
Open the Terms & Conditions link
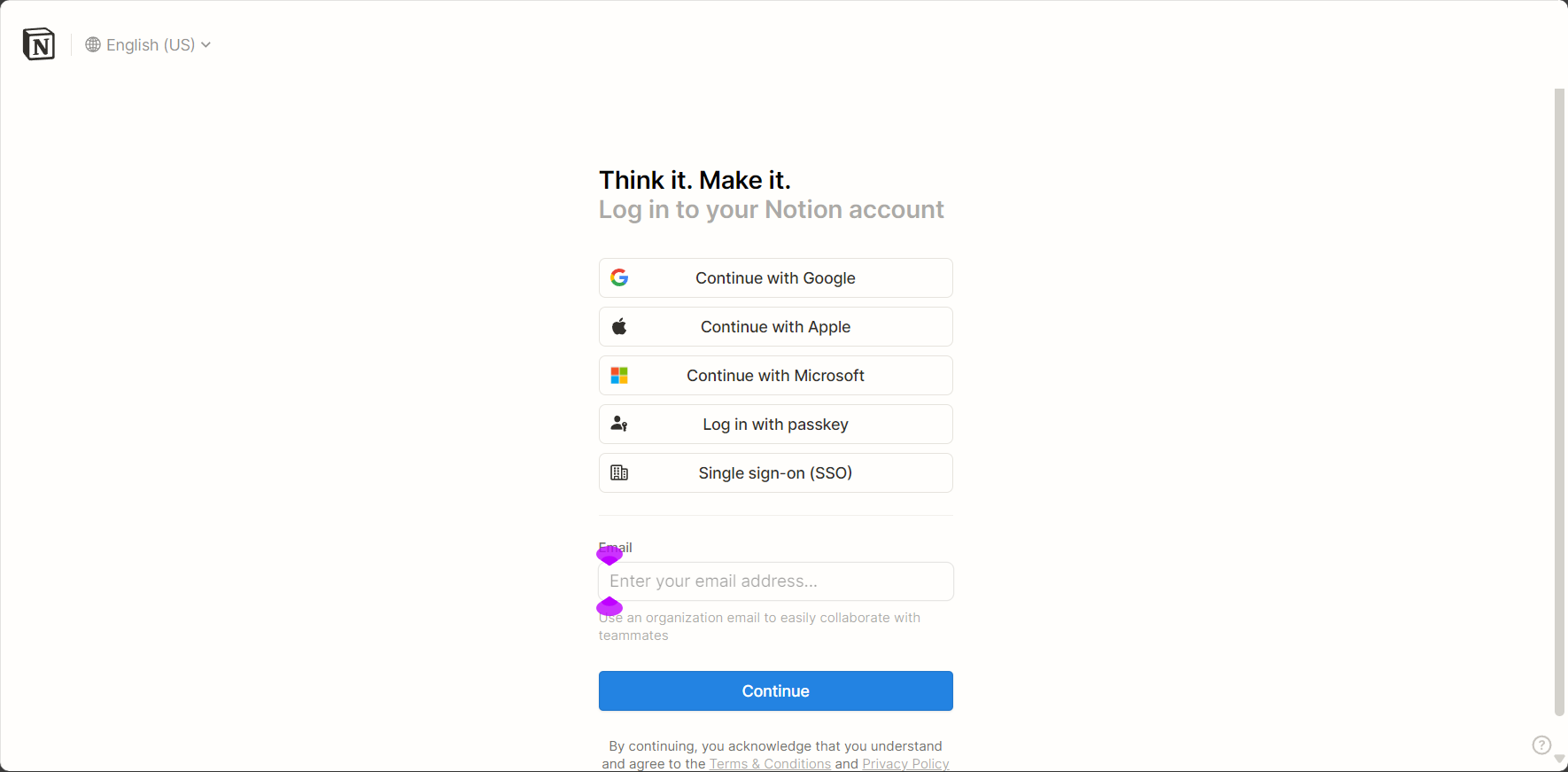770,764
